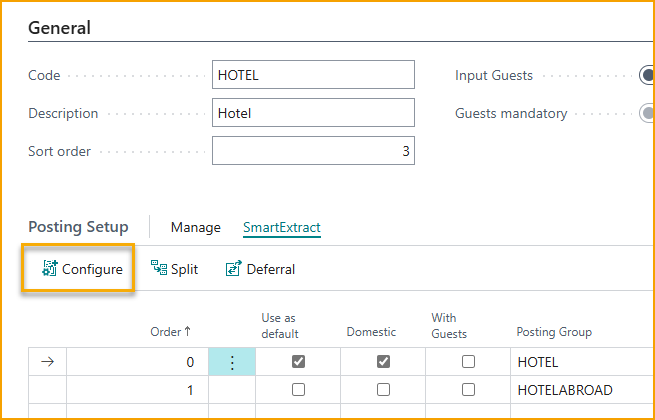Uncheck Domestic for HOTEL row
655x420 pixels.
tap(383, 363)
